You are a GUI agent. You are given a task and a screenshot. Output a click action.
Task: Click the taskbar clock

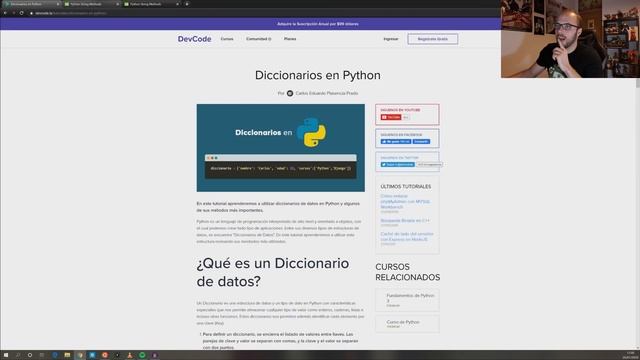click(630, 355)
